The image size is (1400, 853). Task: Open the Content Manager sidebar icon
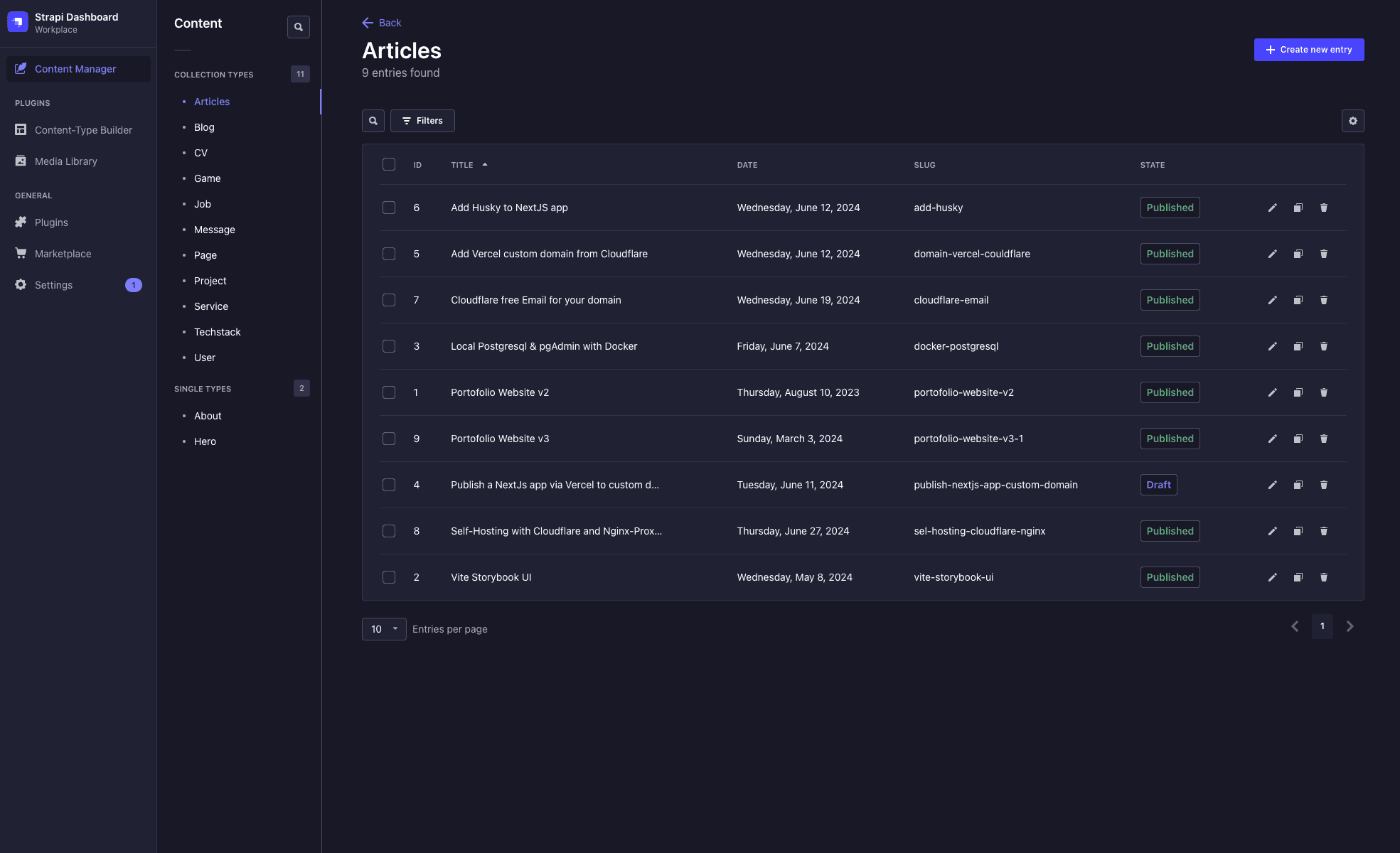(22, 69)
